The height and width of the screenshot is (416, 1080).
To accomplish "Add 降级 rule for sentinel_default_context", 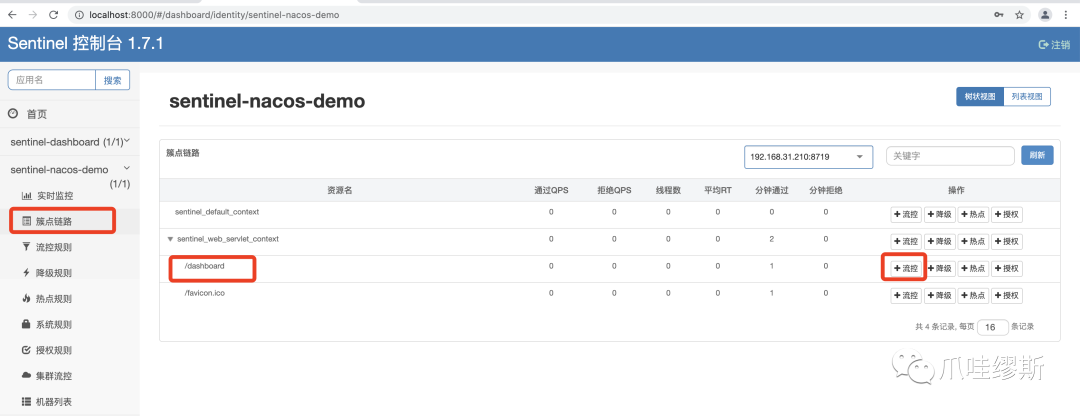I will coord(939,215).
